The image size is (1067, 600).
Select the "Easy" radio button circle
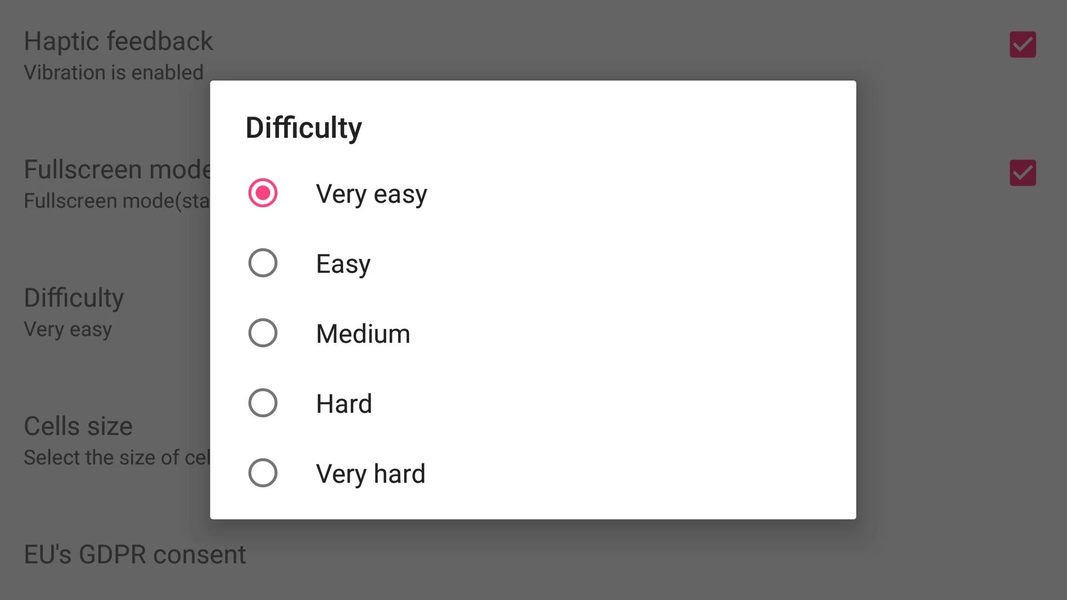pos(263,263)
